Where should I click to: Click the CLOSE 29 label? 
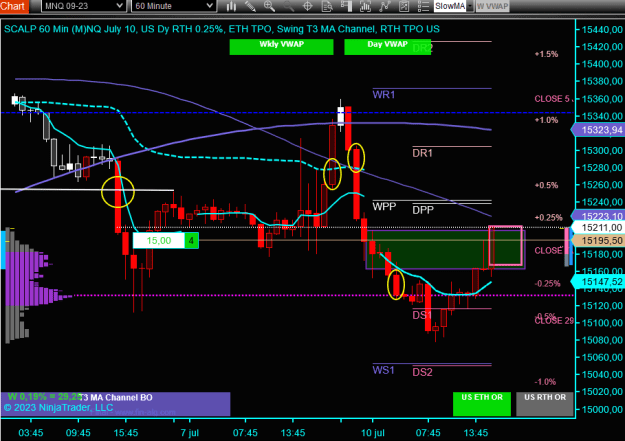554,321
